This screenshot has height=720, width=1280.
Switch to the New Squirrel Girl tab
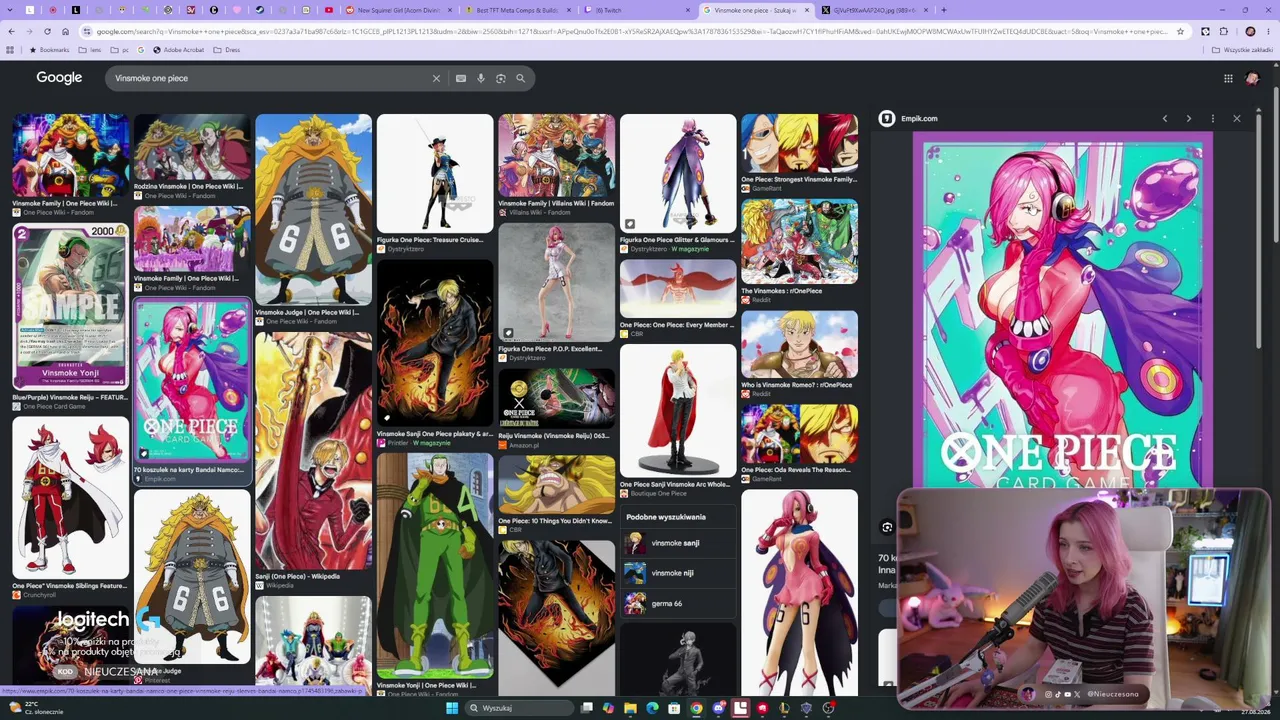(398, 10)
